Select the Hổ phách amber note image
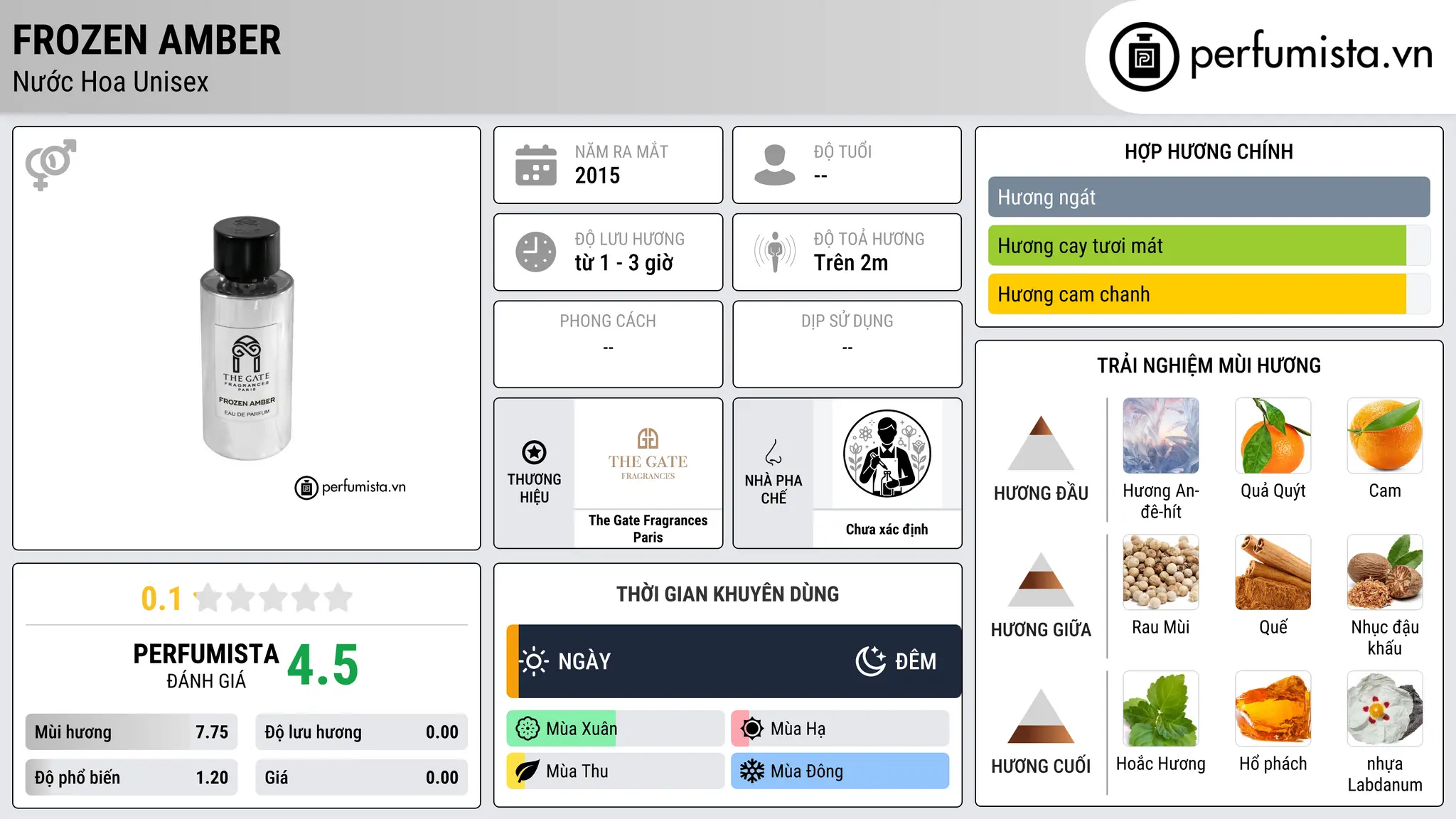This screenshot has width=1456, height=819. pyautogui.click(x=1273, y=709)
